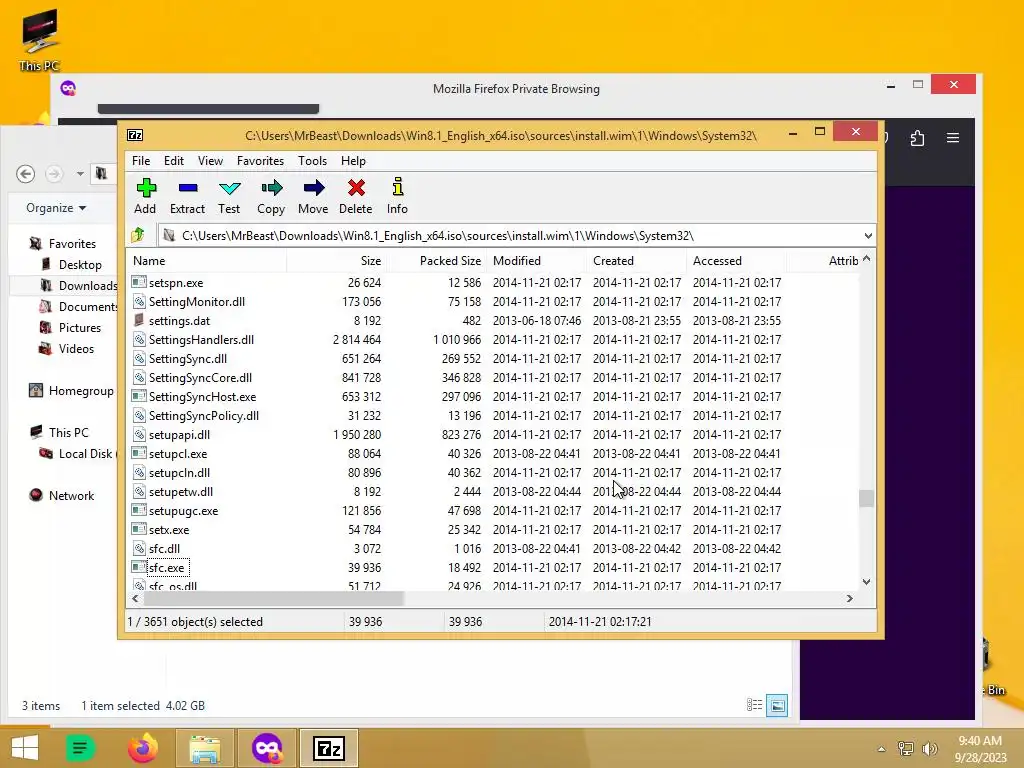Image resolution: width=1024 pixels, height=768 pixels.
Task: Open the This PC desktop icon
Action: pyautogui.click(x=39, y=39)
